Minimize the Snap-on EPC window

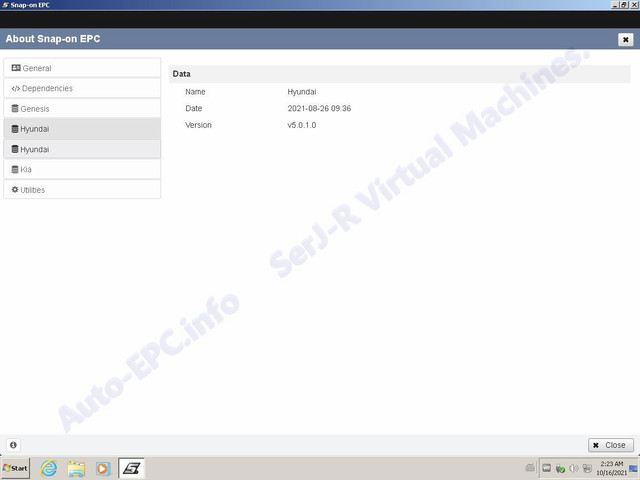(x=616, y=5)
